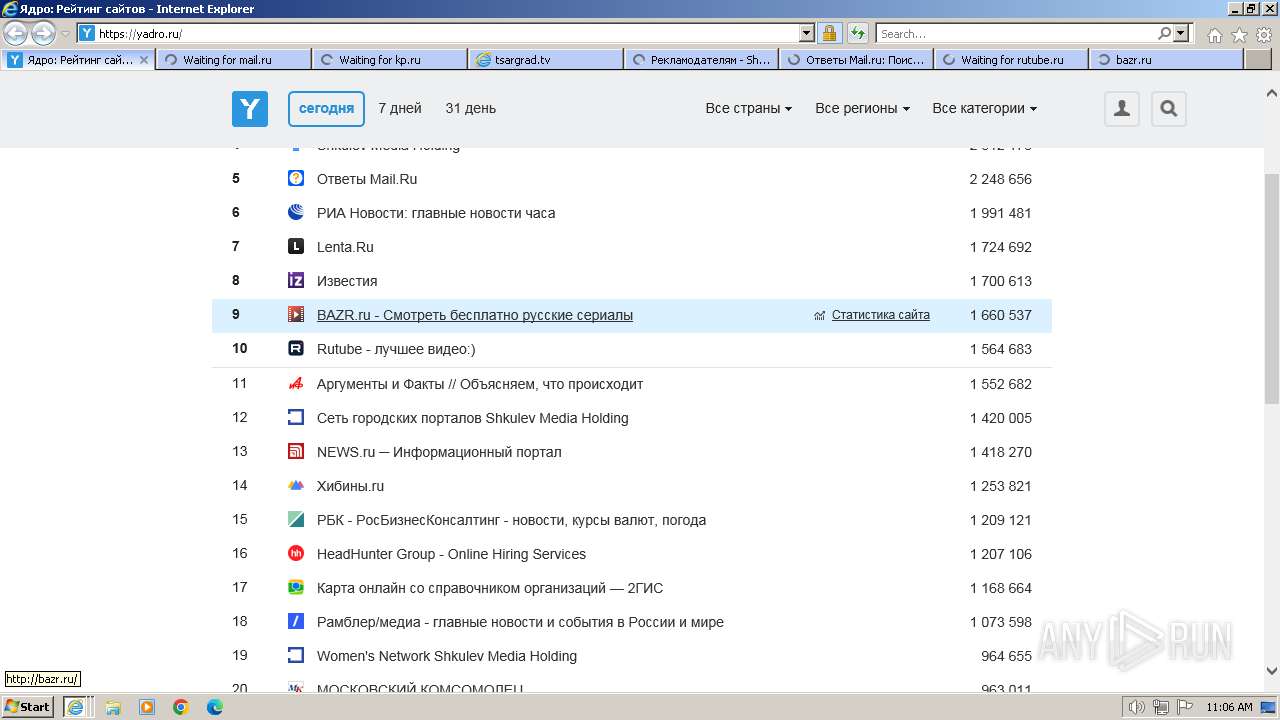Select the сегодня period toggle
Image resolution: width=1280 pixels, height=720 pixels.
coord(326,109)
